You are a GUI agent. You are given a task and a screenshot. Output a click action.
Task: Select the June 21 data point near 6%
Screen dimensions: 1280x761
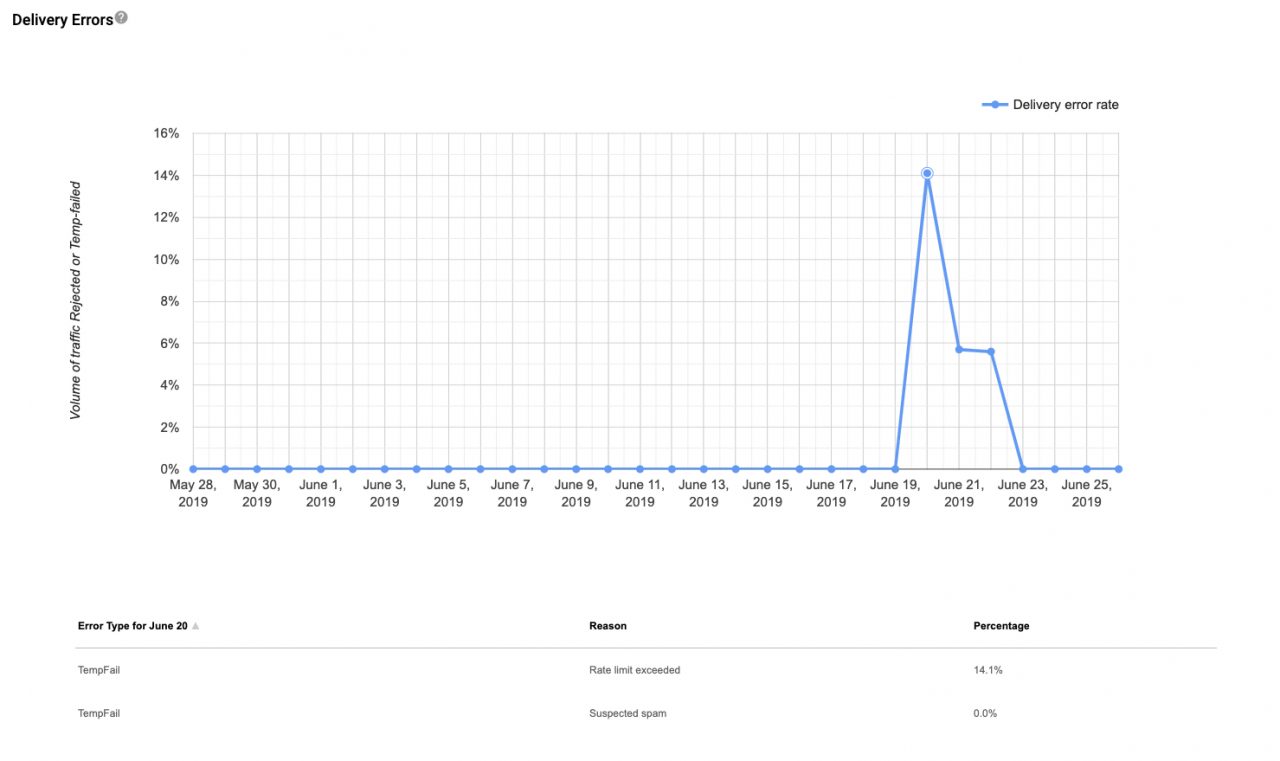[959, 349]
